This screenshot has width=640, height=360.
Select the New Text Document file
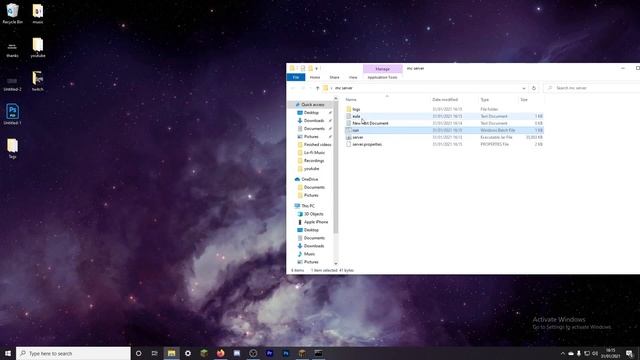point(444,123)
